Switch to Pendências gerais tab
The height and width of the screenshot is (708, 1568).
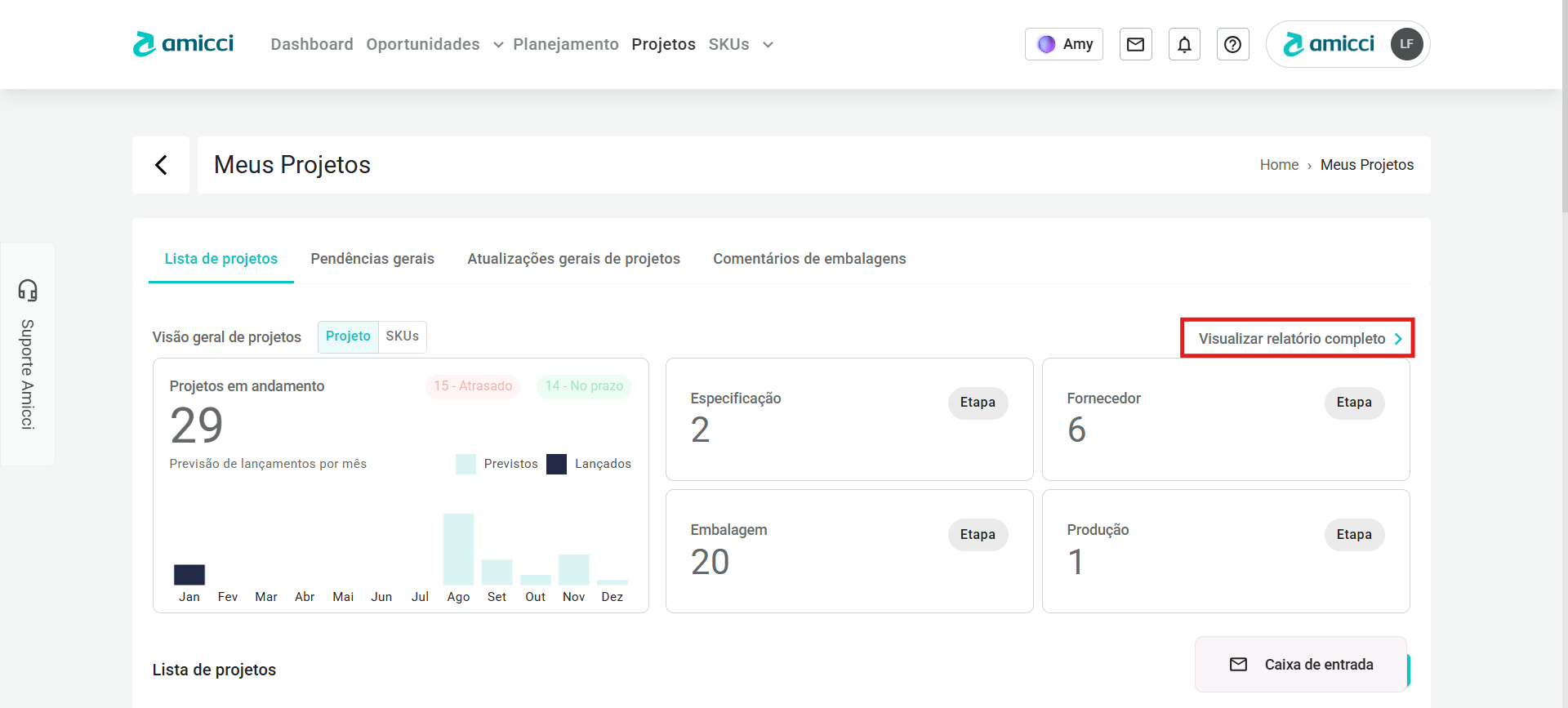point(372,259)
